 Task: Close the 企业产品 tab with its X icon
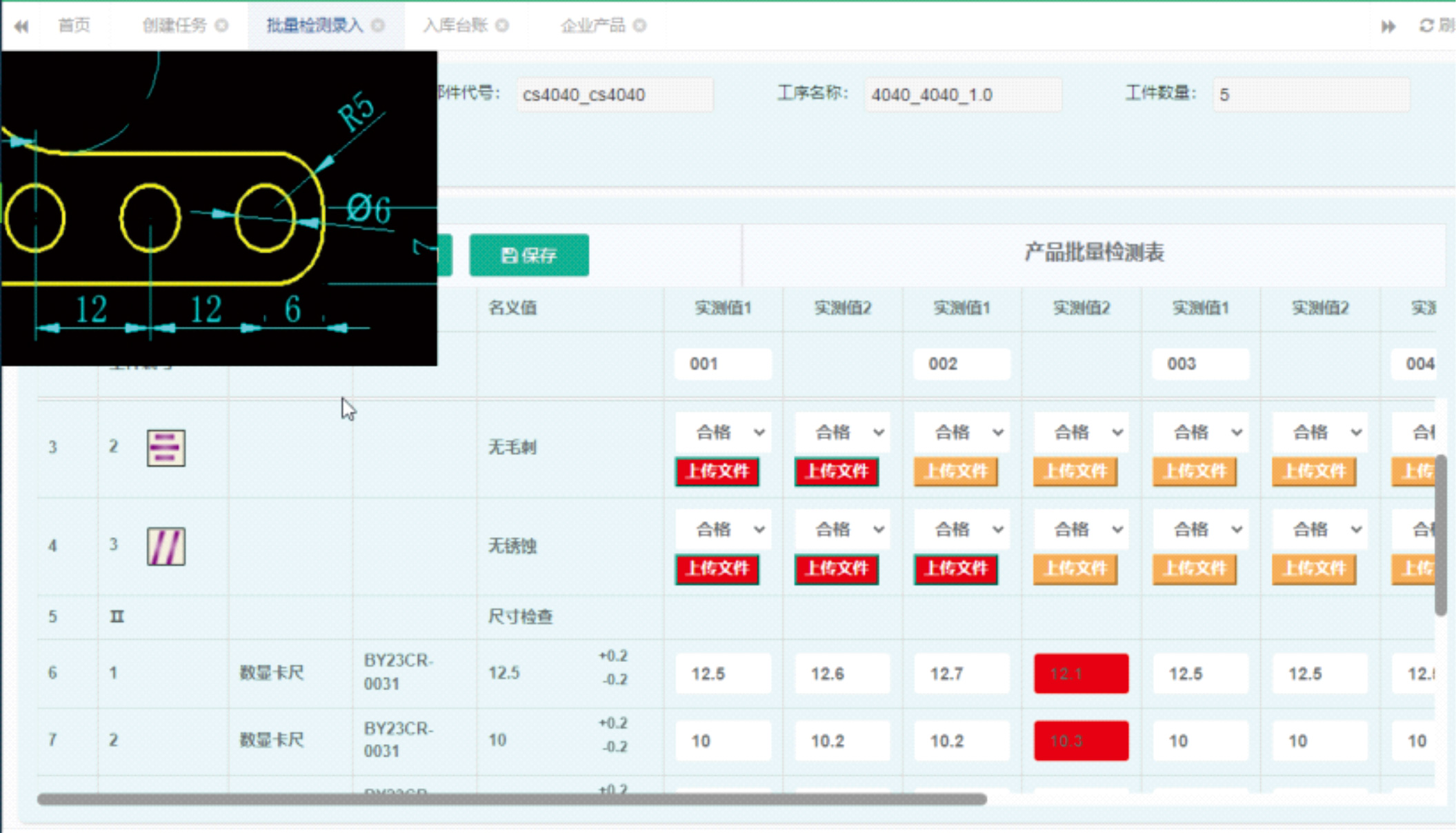pyautogui.click(x=639, y=26)
